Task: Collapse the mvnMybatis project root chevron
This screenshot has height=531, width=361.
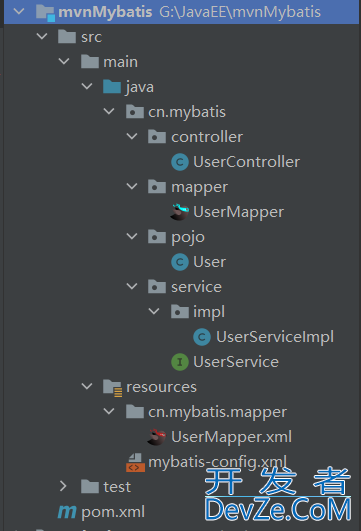Action: [19, 12]
